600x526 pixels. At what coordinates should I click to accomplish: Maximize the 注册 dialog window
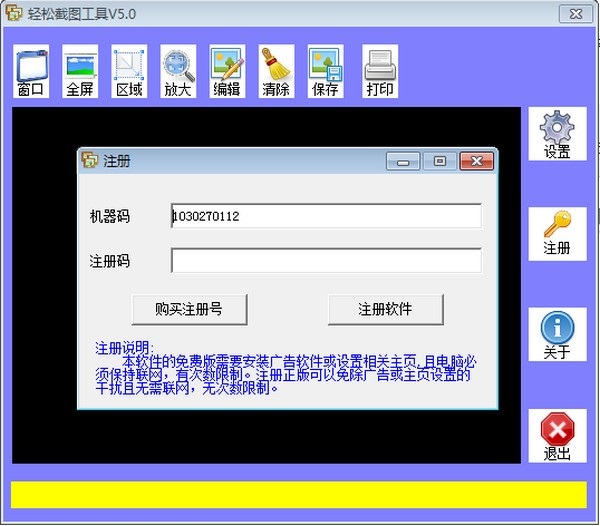(x=440, y=161)
